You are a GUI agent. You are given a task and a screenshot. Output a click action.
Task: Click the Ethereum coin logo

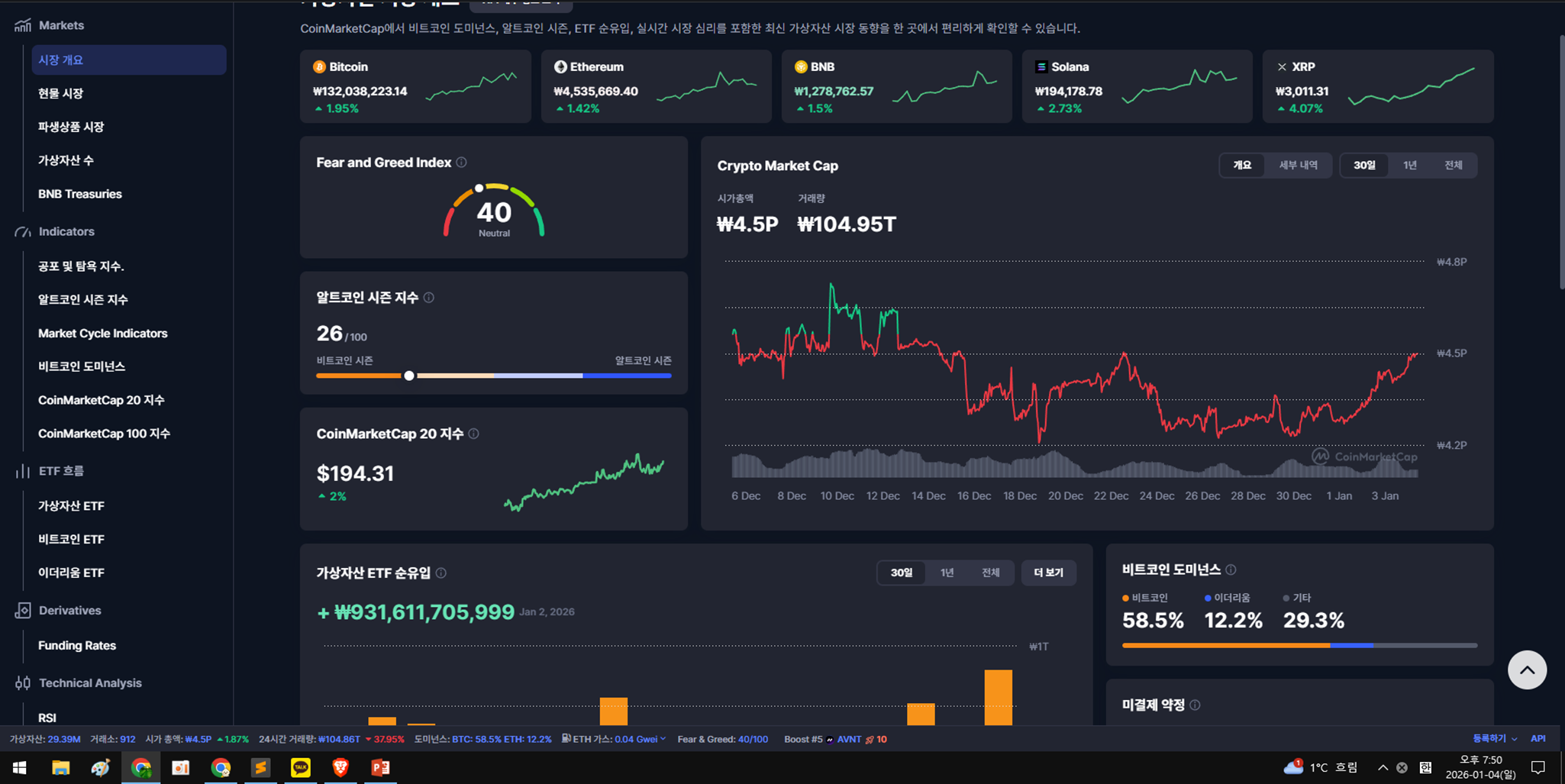560,67
